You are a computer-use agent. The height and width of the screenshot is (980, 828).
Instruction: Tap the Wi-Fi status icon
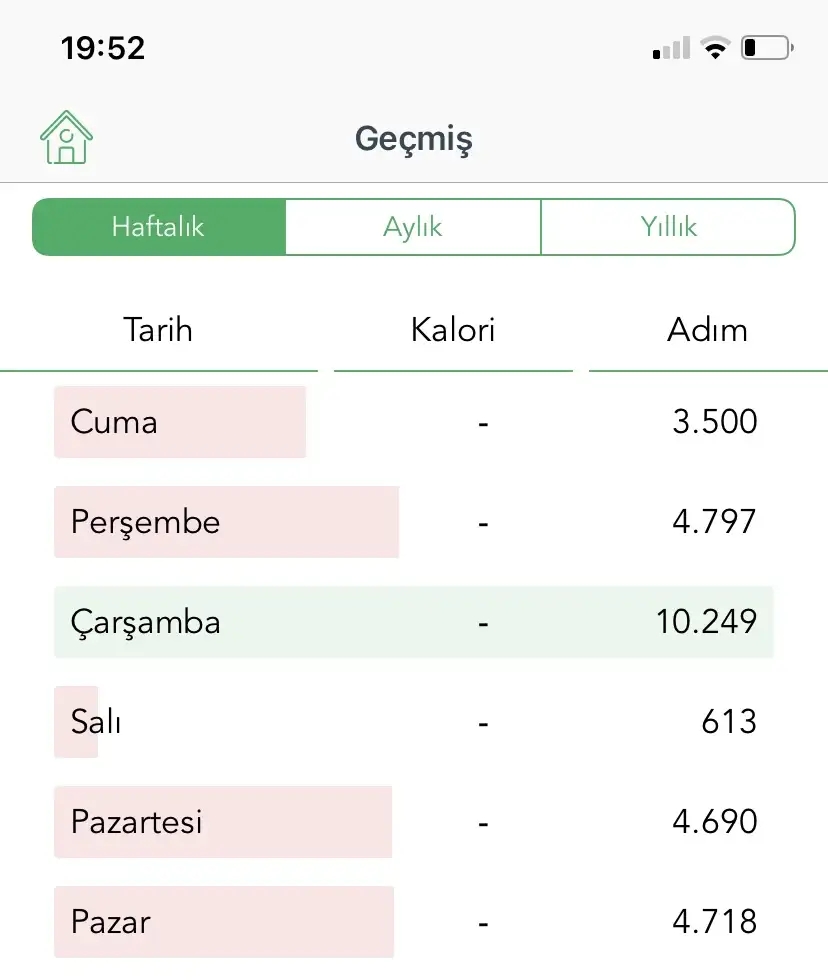point(715,48)
